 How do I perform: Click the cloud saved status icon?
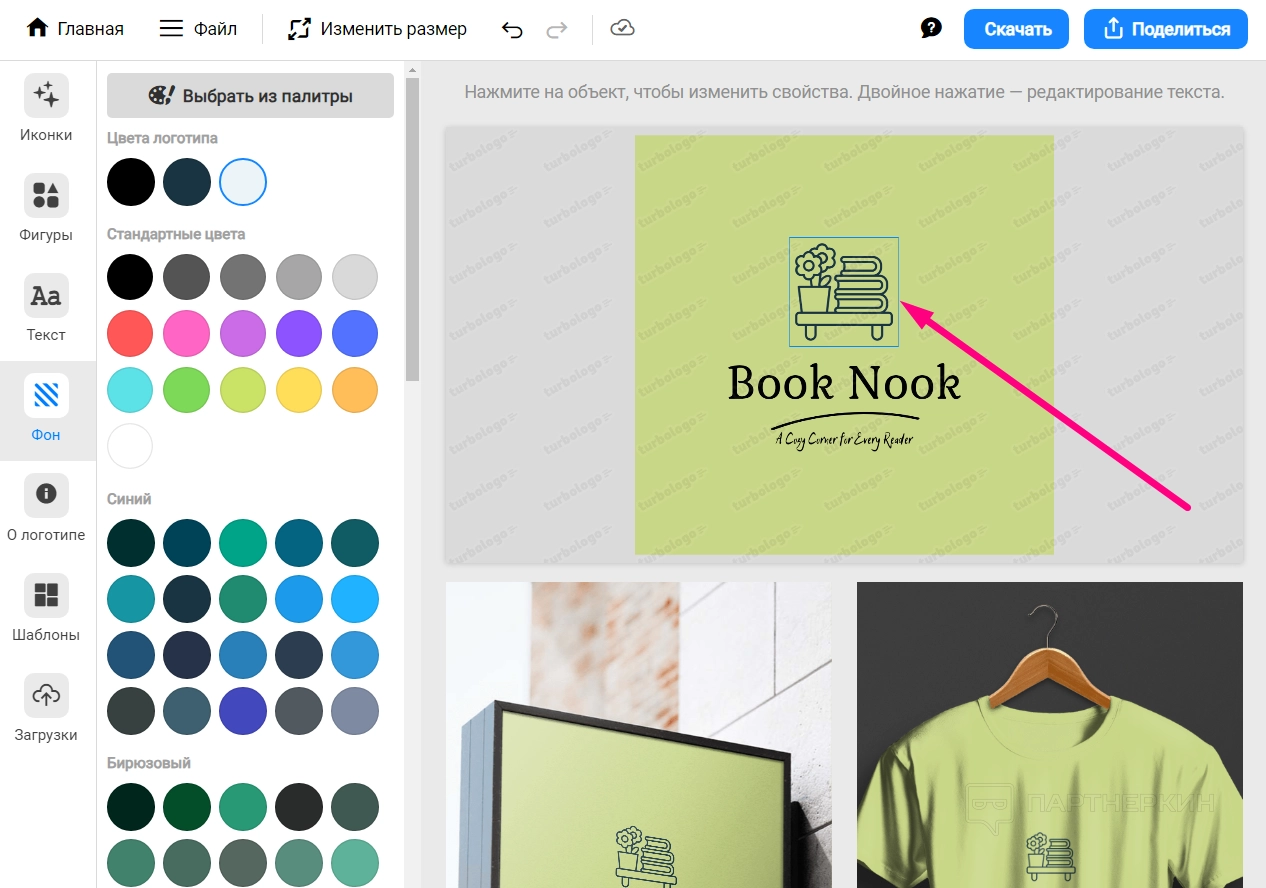pyautogui.click(x=622, y=28)
